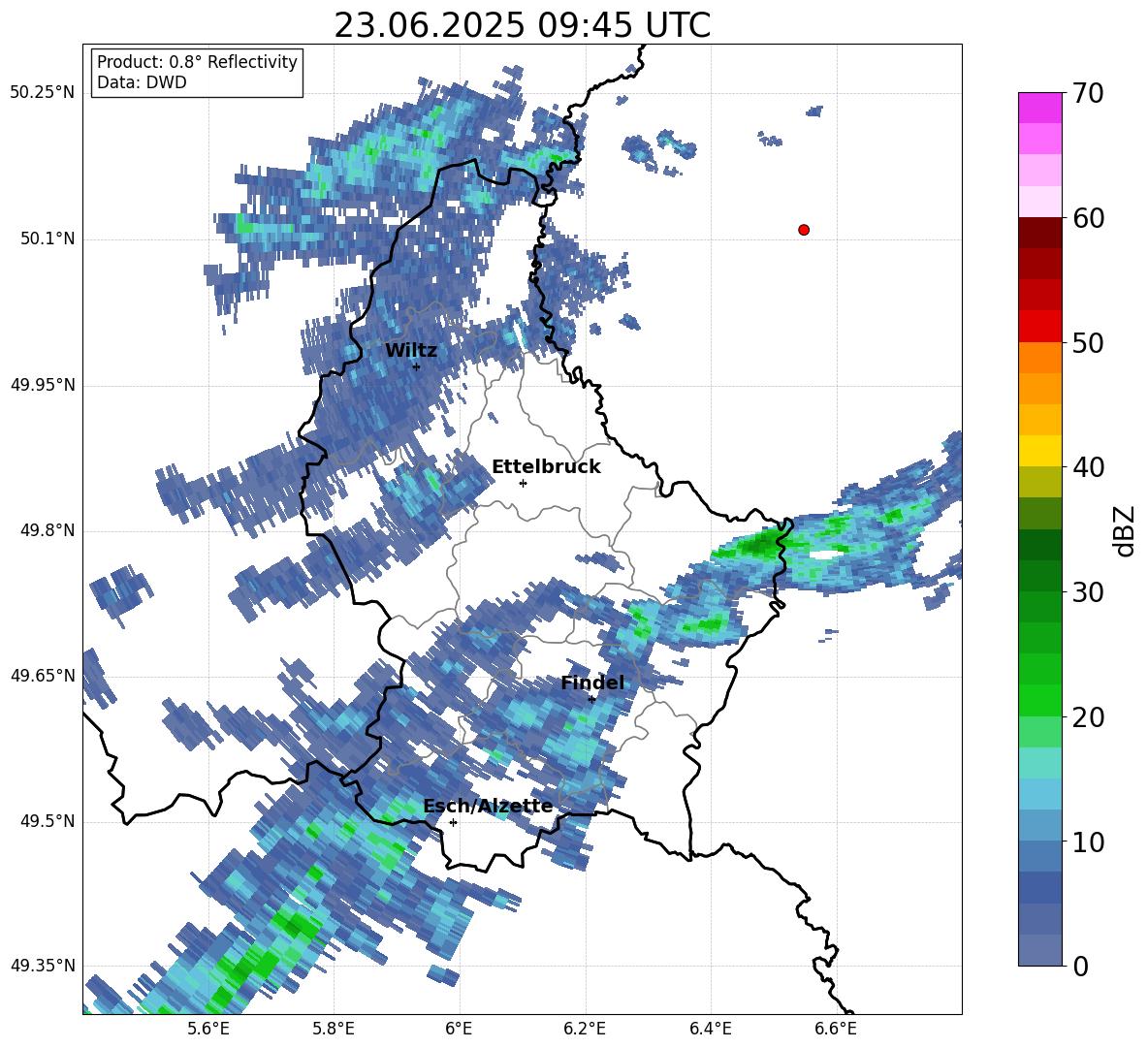
Task: Click the Esch/Alzette location cross marker
Action: 453,822
